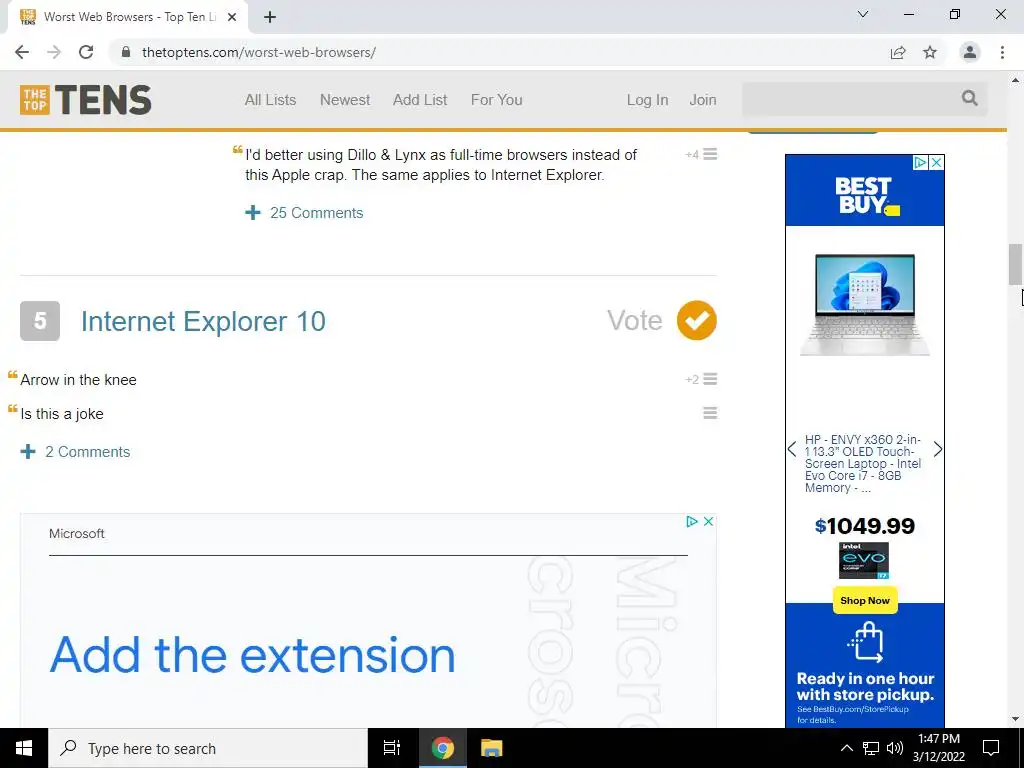Expand the 25 Comments section
The image size is (1024, 768).
(304, 213)
